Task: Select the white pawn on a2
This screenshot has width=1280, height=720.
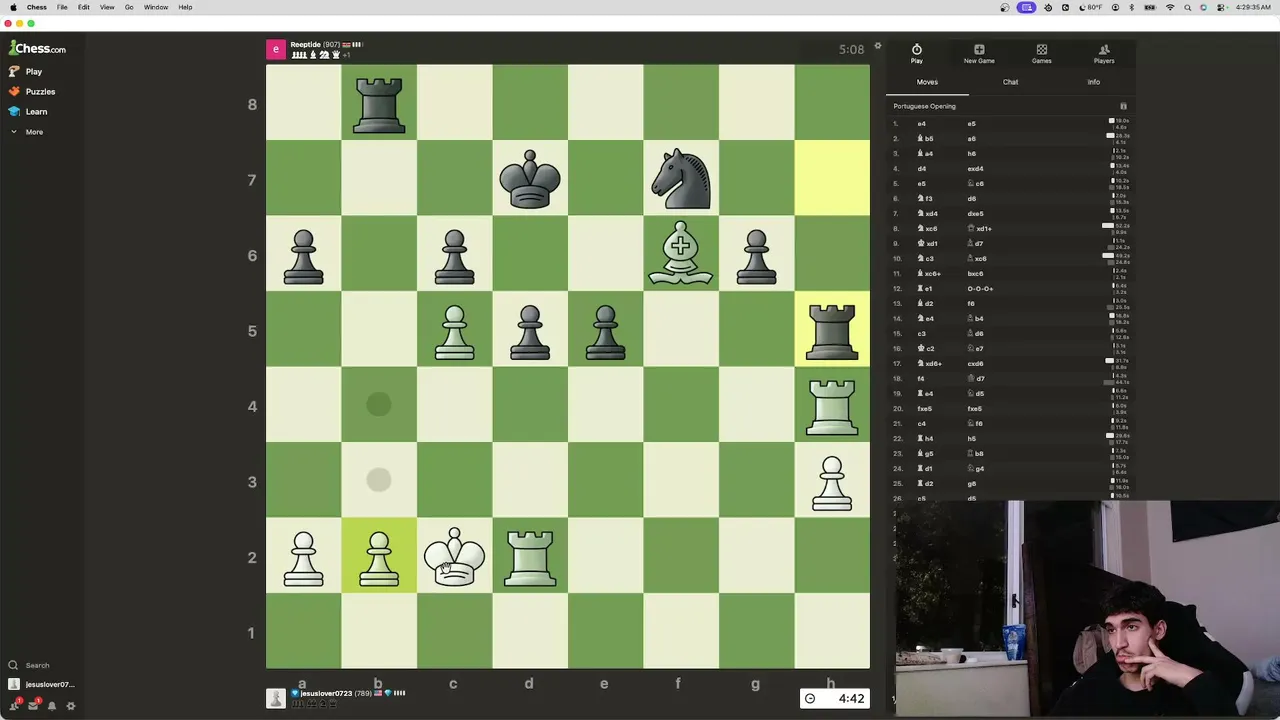Action: pyautogui.click(x=303, y=557)
